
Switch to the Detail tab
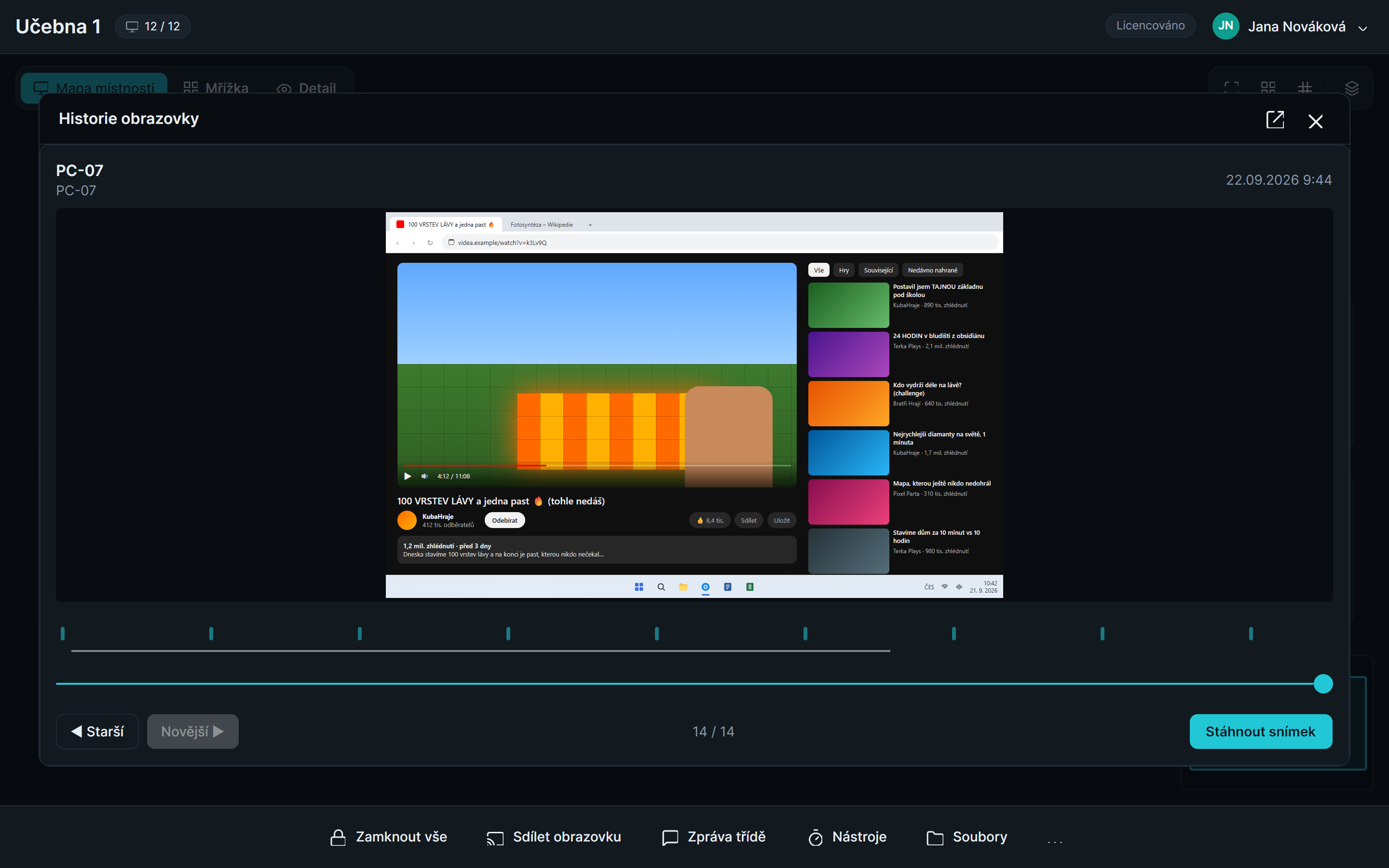coord(307,88)
